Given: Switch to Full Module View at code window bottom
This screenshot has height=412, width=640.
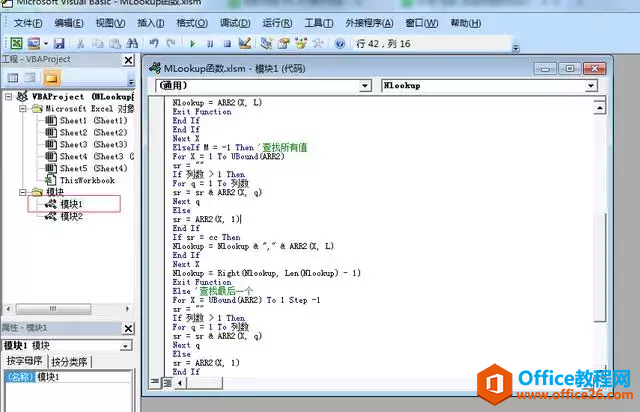Looking at the screenshot, I should (x=167, y=383).
